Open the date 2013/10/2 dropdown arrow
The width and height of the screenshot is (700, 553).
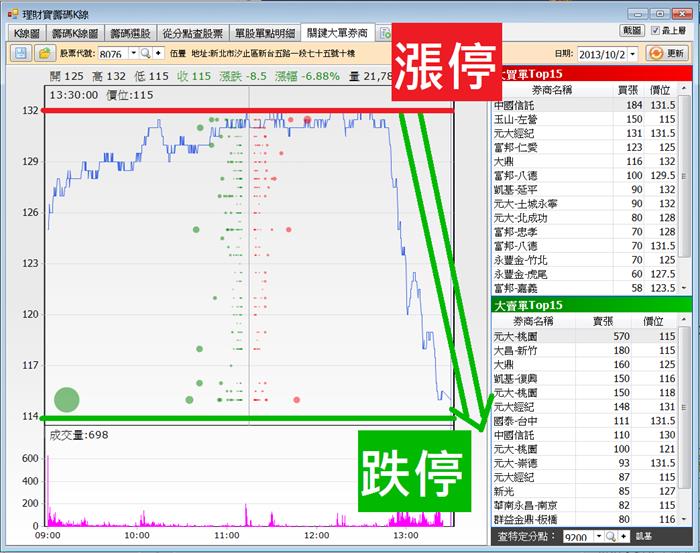[633, 54]
